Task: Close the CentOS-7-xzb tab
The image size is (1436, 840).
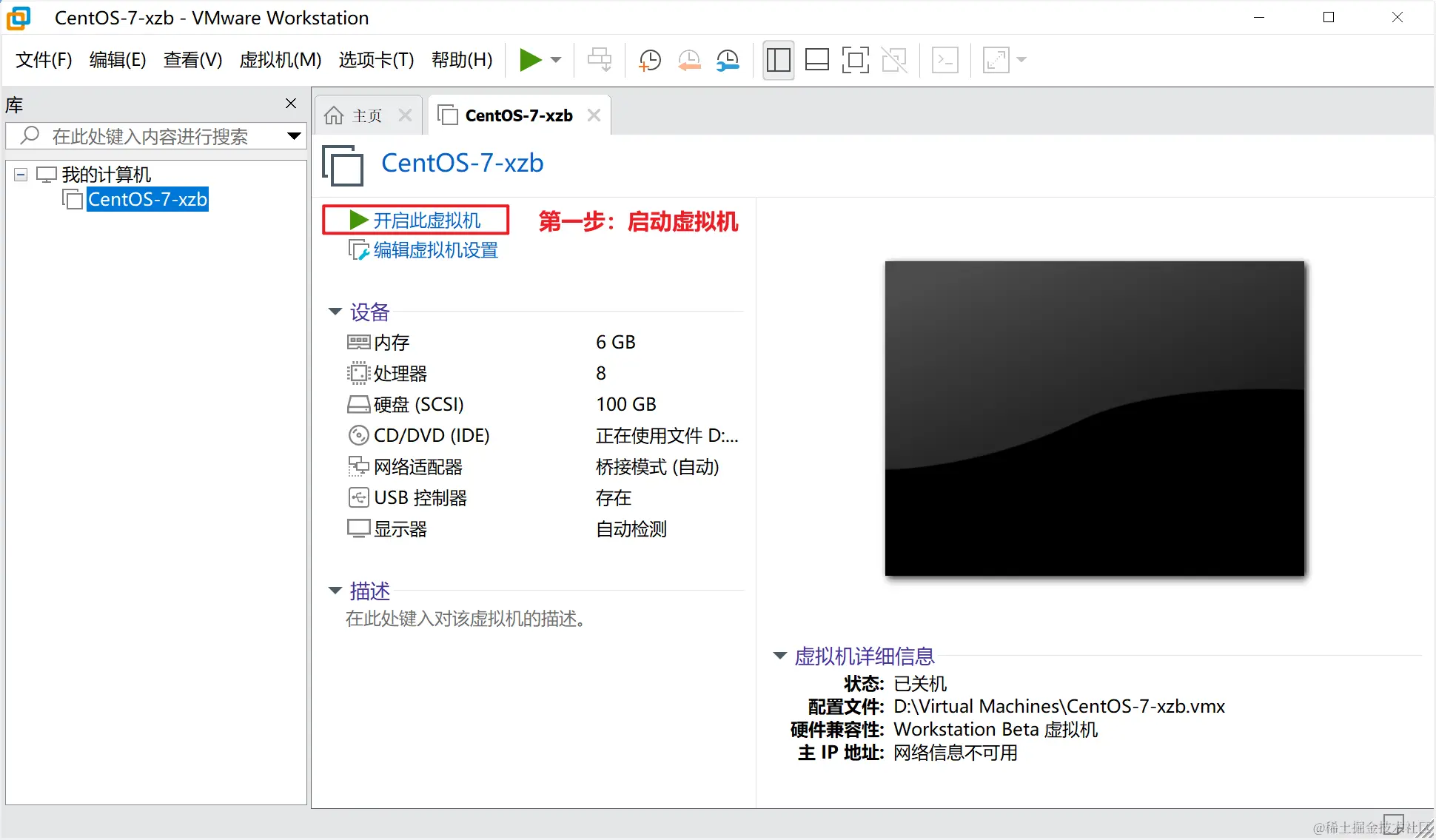Action: pos(594,115)
